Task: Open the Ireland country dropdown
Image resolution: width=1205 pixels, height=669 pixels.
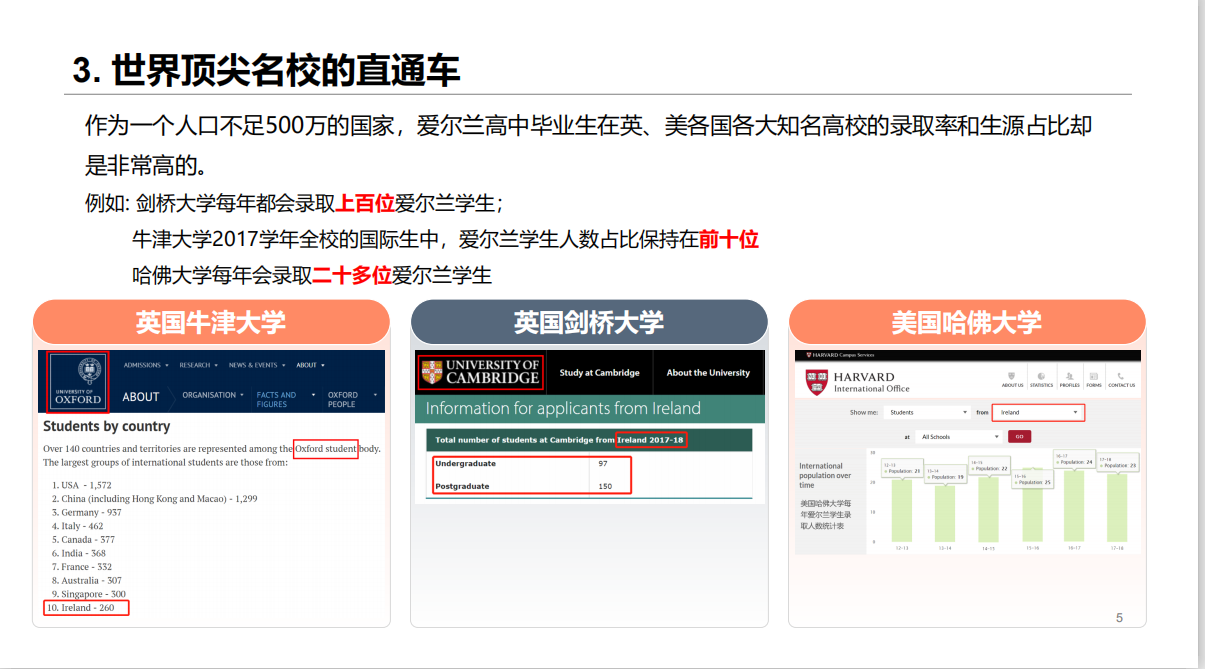Action: [x=1039, y=412]
